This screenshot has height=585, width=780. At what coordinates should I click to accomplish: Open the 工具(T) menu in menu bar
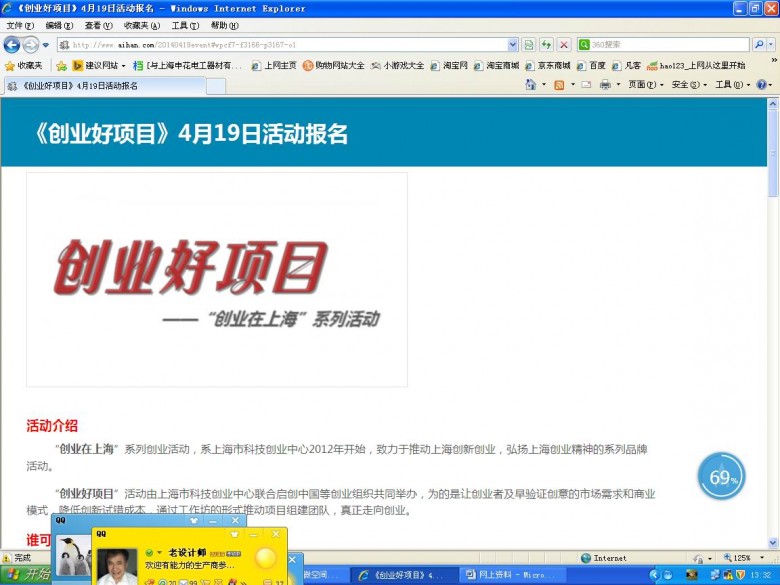(185, 25)
